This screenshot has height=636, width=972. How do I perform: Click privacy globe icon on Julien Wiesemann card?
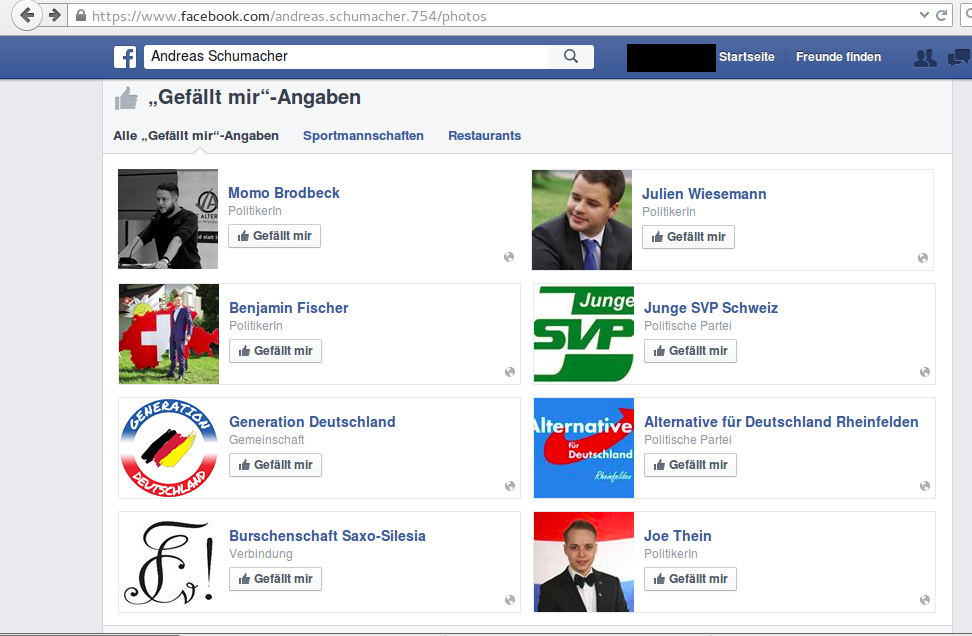(923, 258)
